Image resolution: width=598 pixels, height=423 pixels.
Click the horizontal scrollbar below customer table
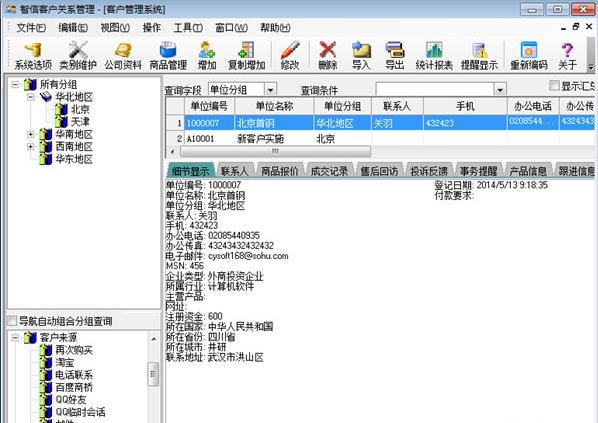pos(275,151)
